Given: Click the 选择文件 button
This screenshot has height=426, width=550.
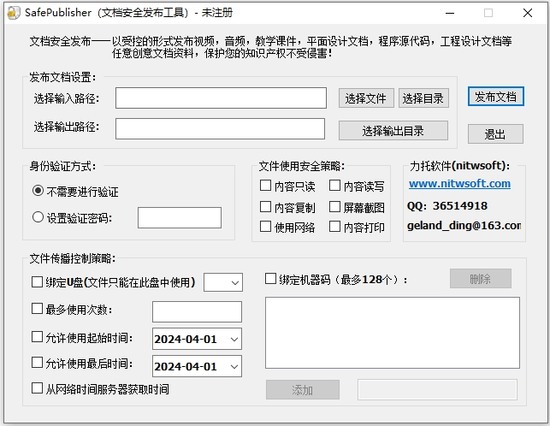Looking at the screenshot, I should point(366,98).
